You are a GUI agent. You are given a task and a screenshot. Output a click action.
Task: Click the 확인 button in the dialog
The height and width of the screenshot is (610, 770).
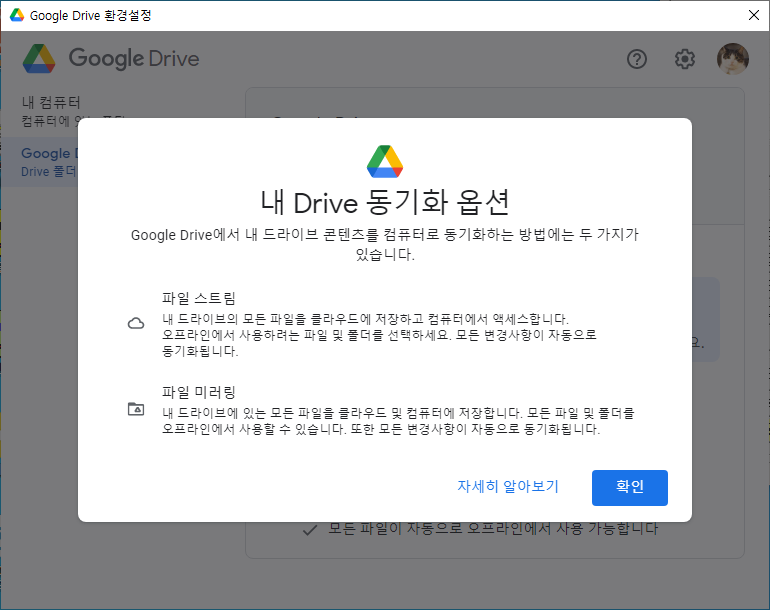[x=630, y=487]
